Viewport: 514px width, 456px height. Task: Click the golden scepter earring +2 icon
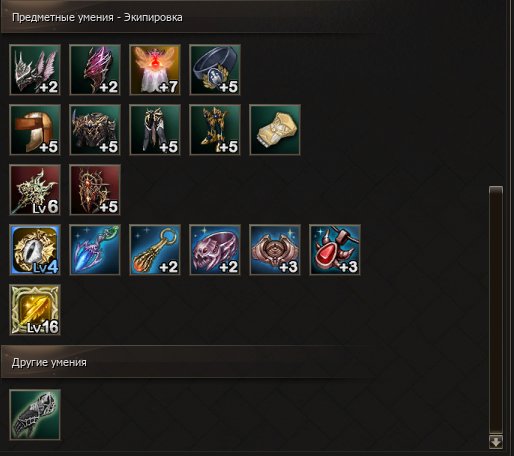click(155, 250)
